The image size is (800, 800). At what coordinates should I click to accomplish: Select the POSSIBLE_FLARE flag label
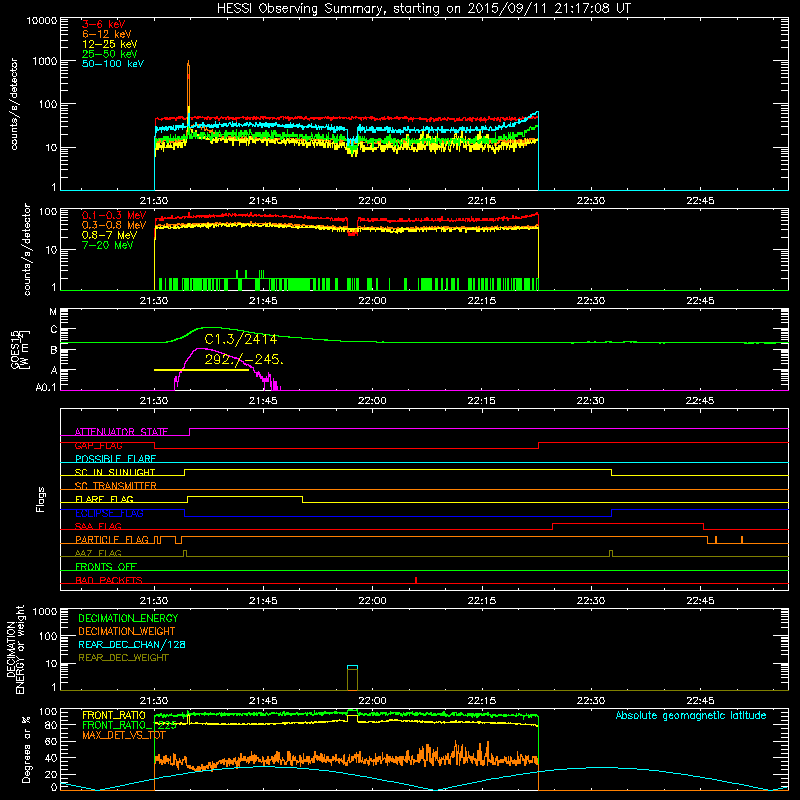pyautogui.click(x=115, y=459)
